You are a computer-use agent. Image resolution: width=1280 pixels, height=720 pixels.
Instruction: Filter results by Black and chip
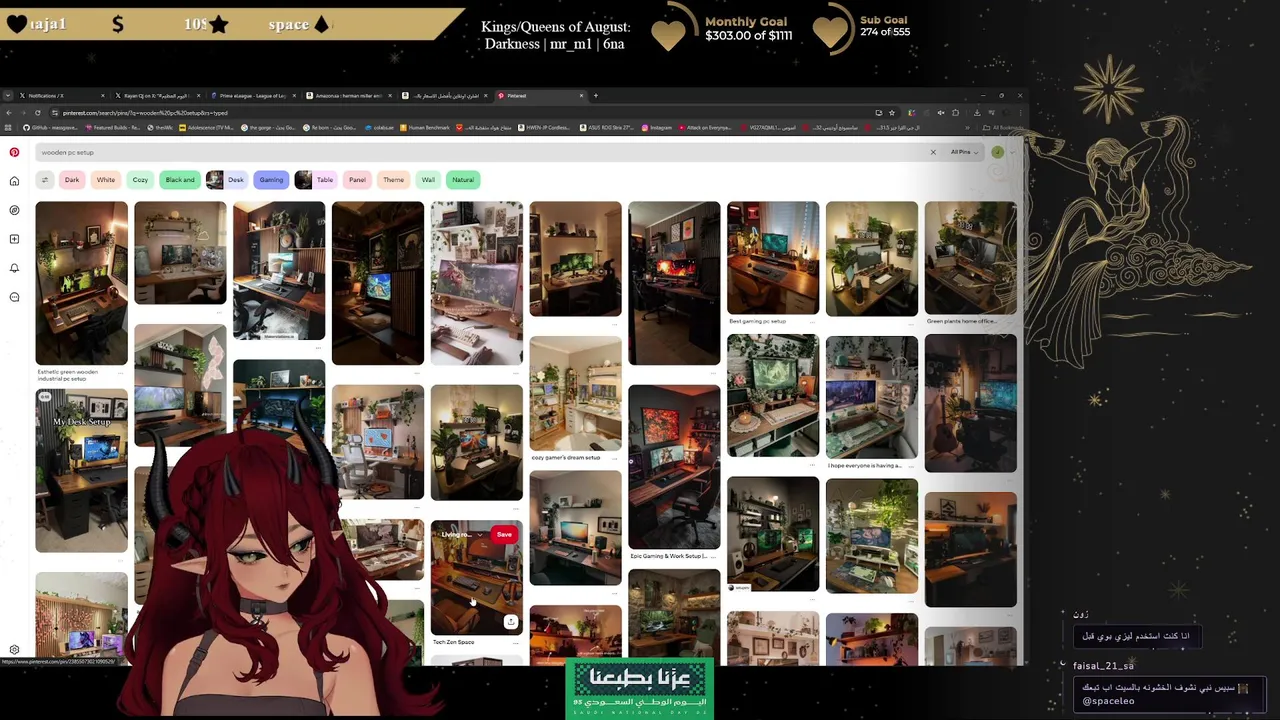coord(180,180)
